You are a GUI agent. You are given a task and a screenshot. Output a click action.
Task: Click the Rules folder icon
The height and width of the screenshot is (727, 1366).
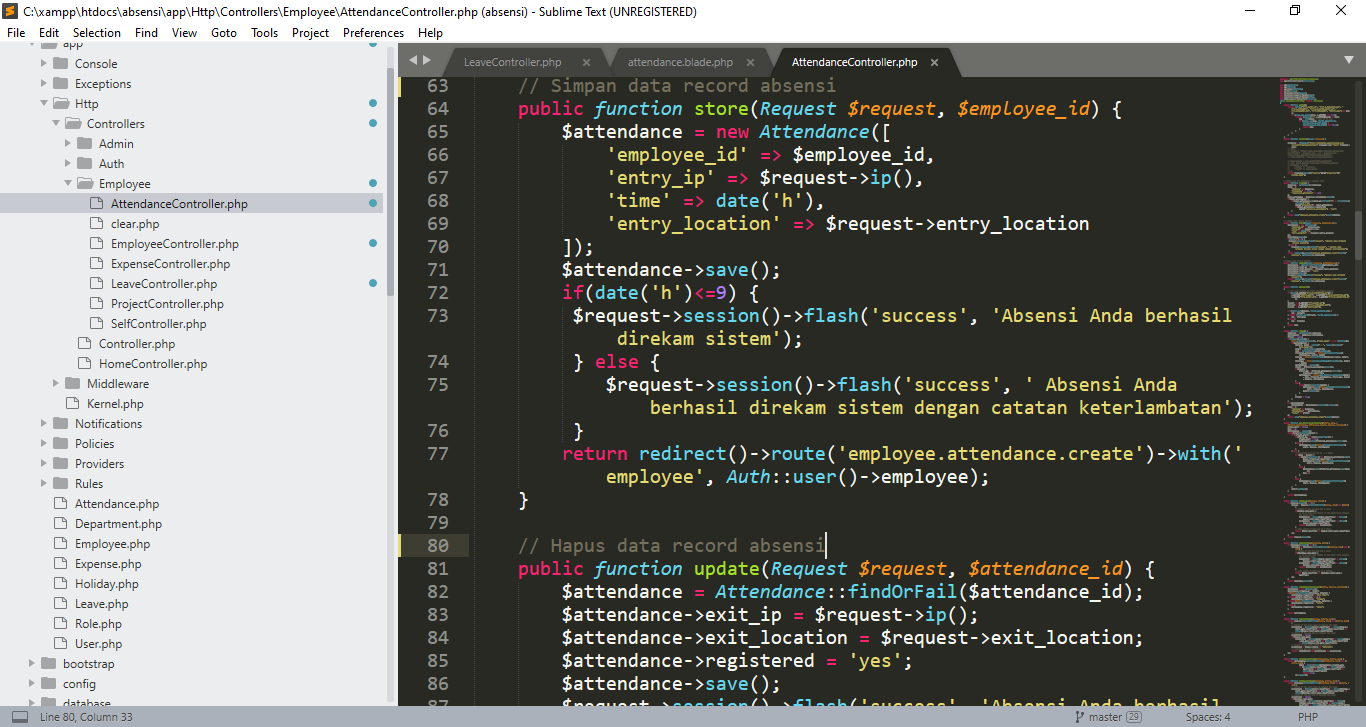click(x=61, y=483)
